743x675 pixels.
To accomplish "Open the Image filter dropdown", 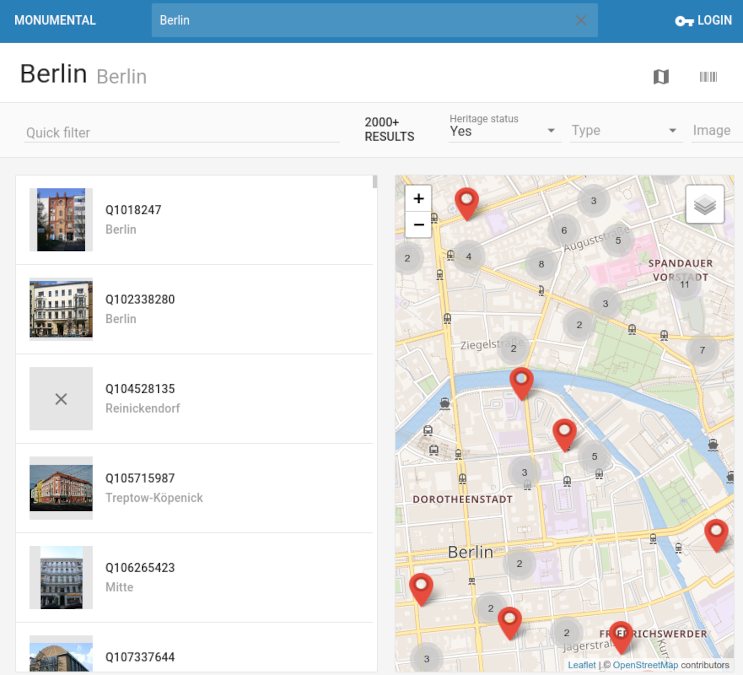I will 714,131.
